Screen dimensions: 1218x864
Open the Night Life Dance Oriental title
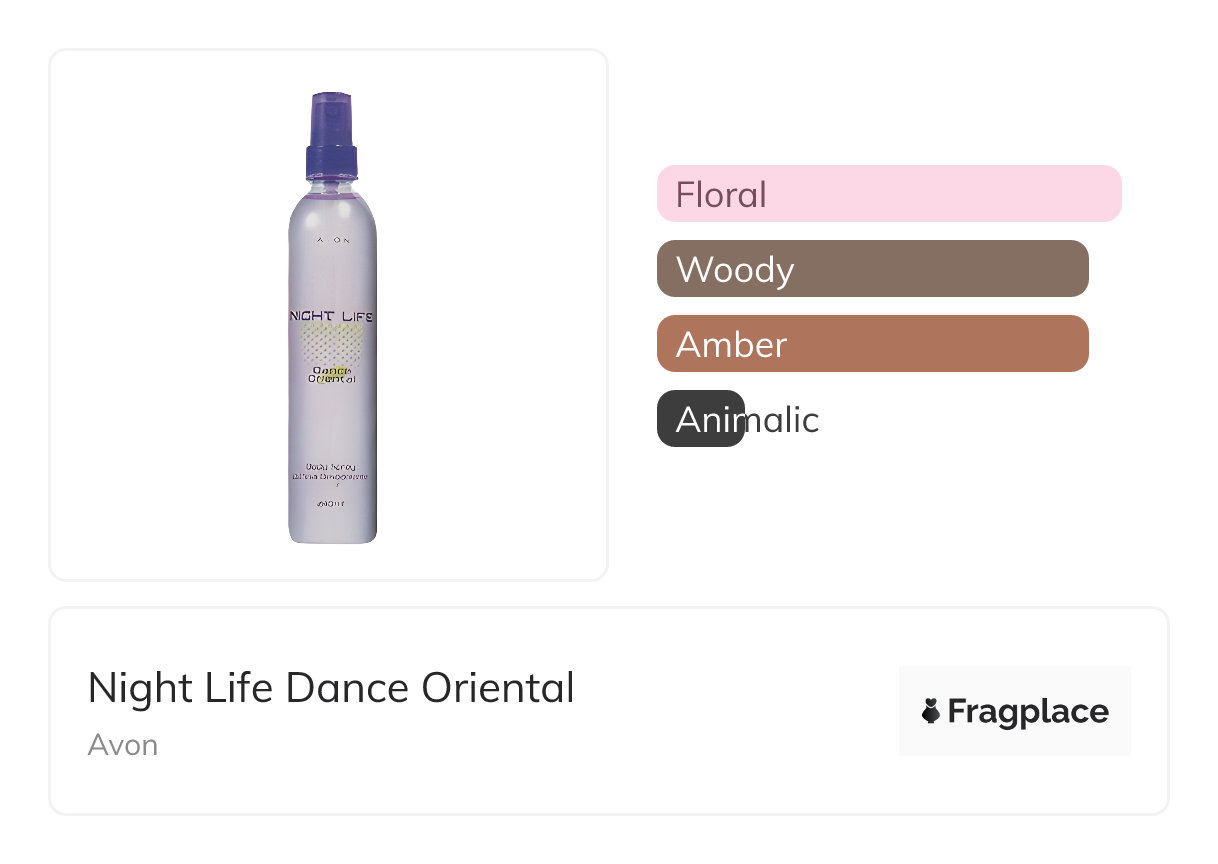pos(331,688)
